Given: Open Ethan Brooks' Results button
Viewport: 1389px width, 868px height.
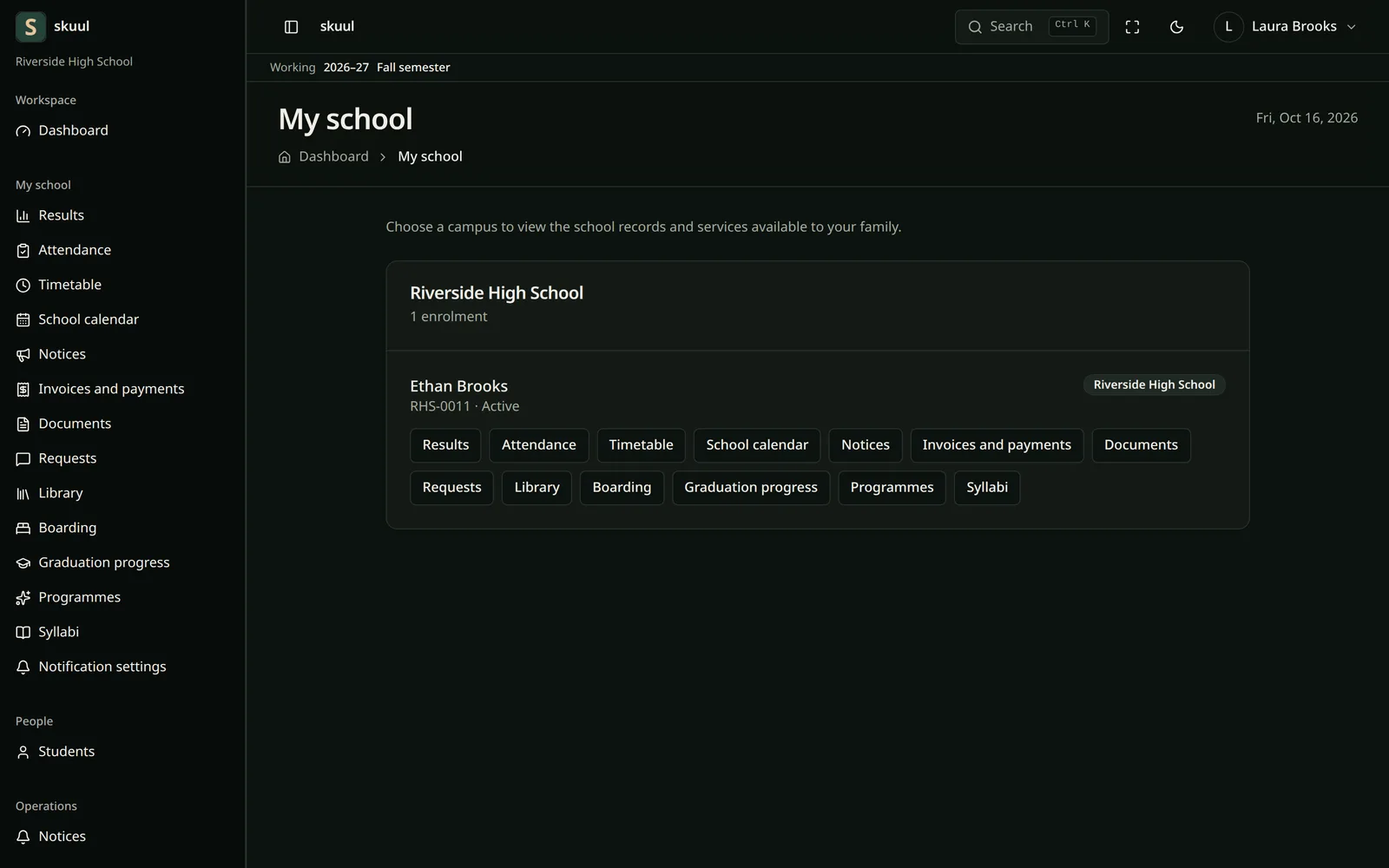Looking at the screenshot, I should click(x=445, y=445).
